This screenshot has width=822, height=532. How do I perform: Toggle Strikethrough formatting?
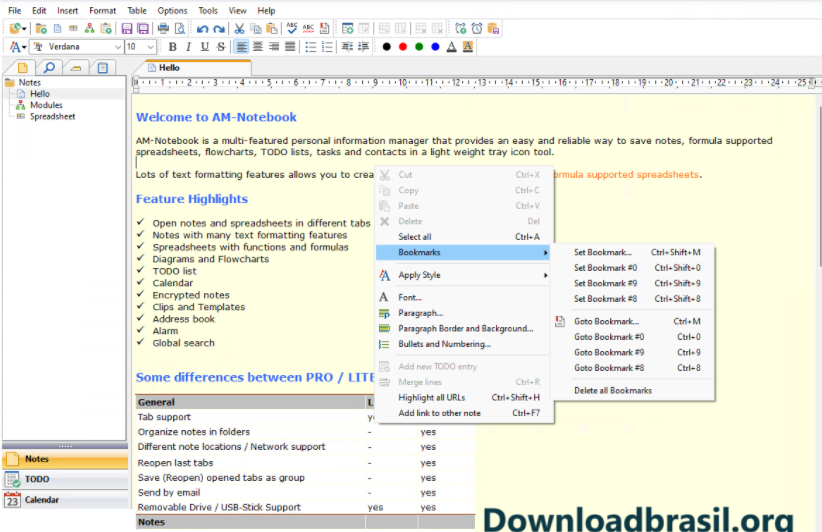click(x=221, y=47)
